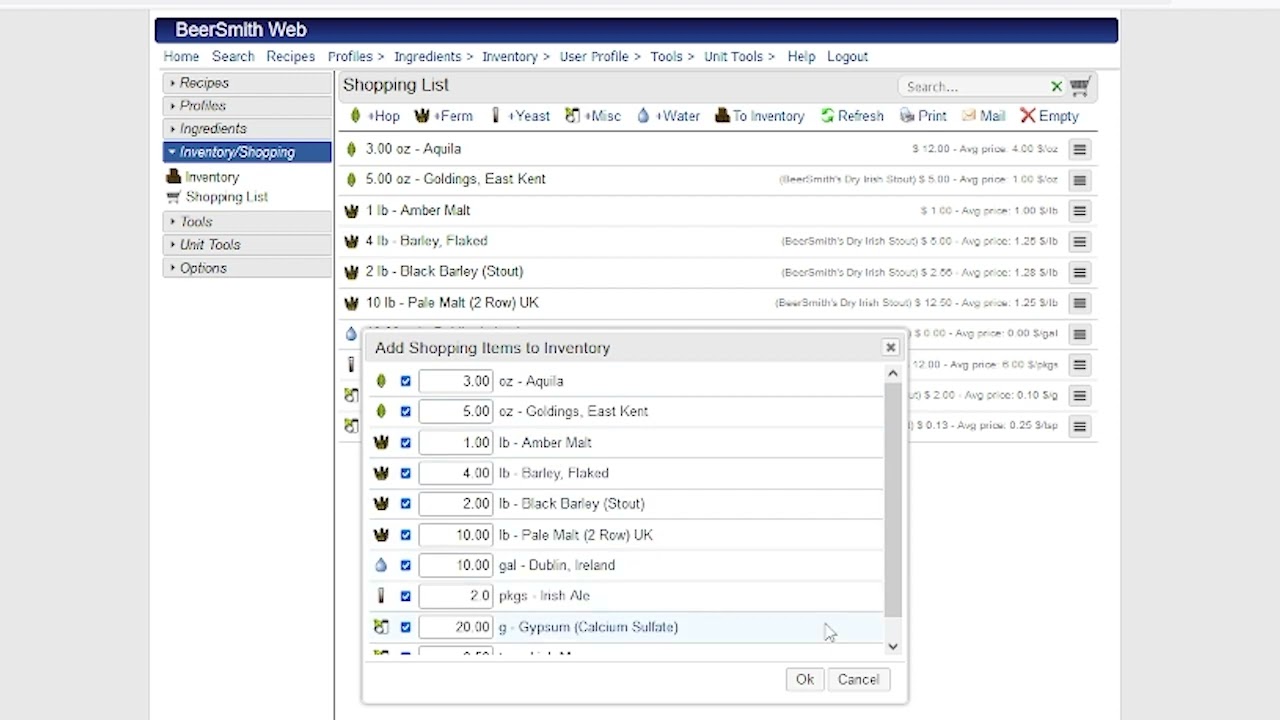Refresh the shopping list
This screenshot has height=720, width=1280.
[x=852, y=116]
